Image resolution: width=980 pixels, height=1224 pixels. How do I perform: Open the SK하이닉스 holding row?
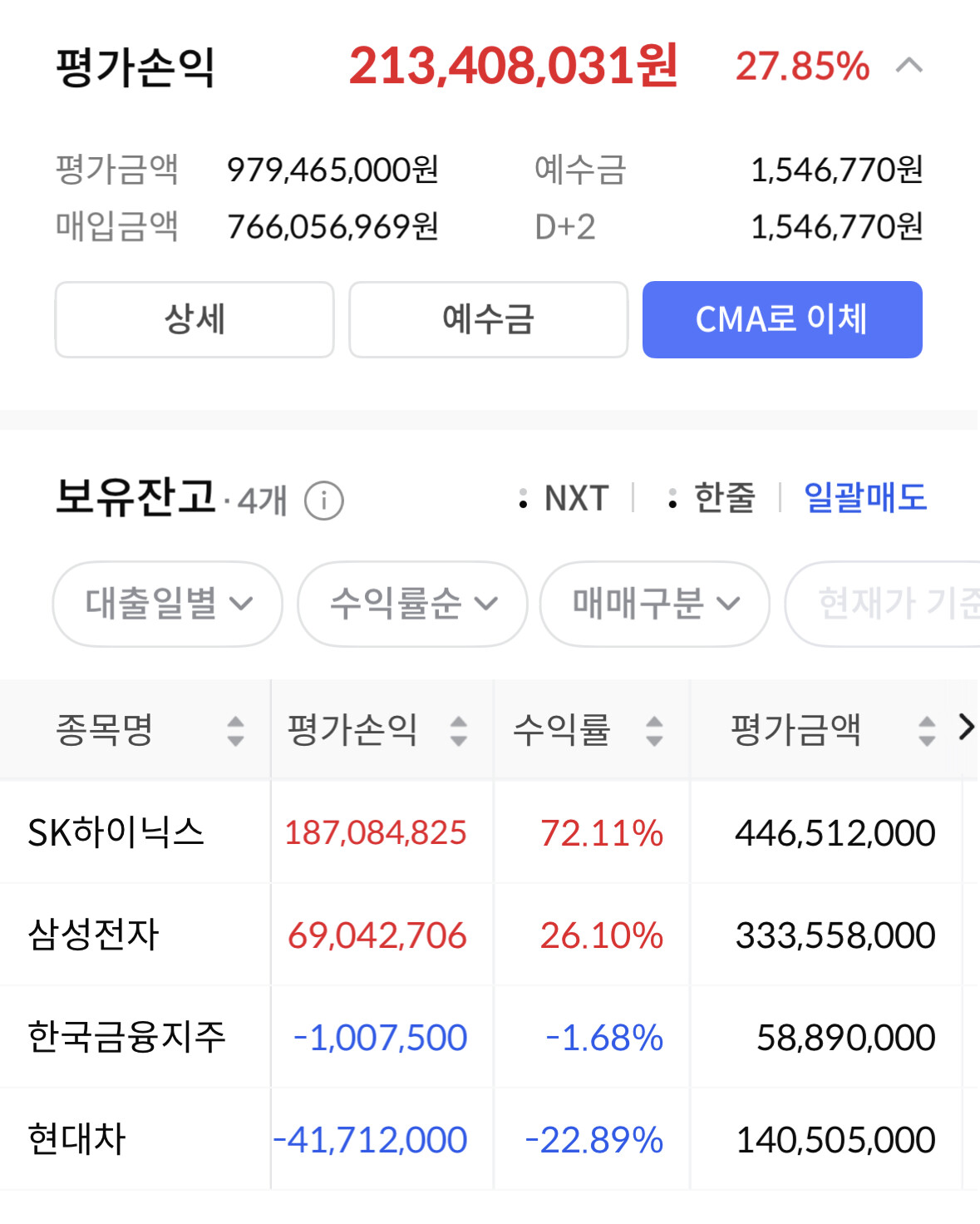pos(490,832)
